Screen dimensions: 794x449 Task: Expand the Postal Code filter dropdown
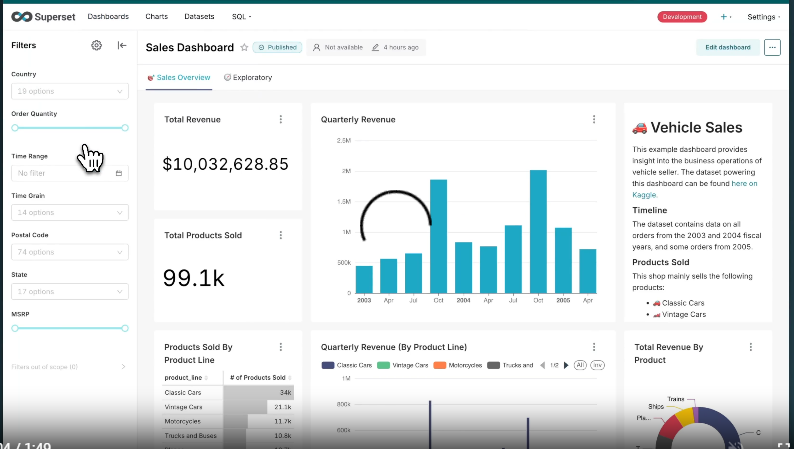click(x=70, y=252)
